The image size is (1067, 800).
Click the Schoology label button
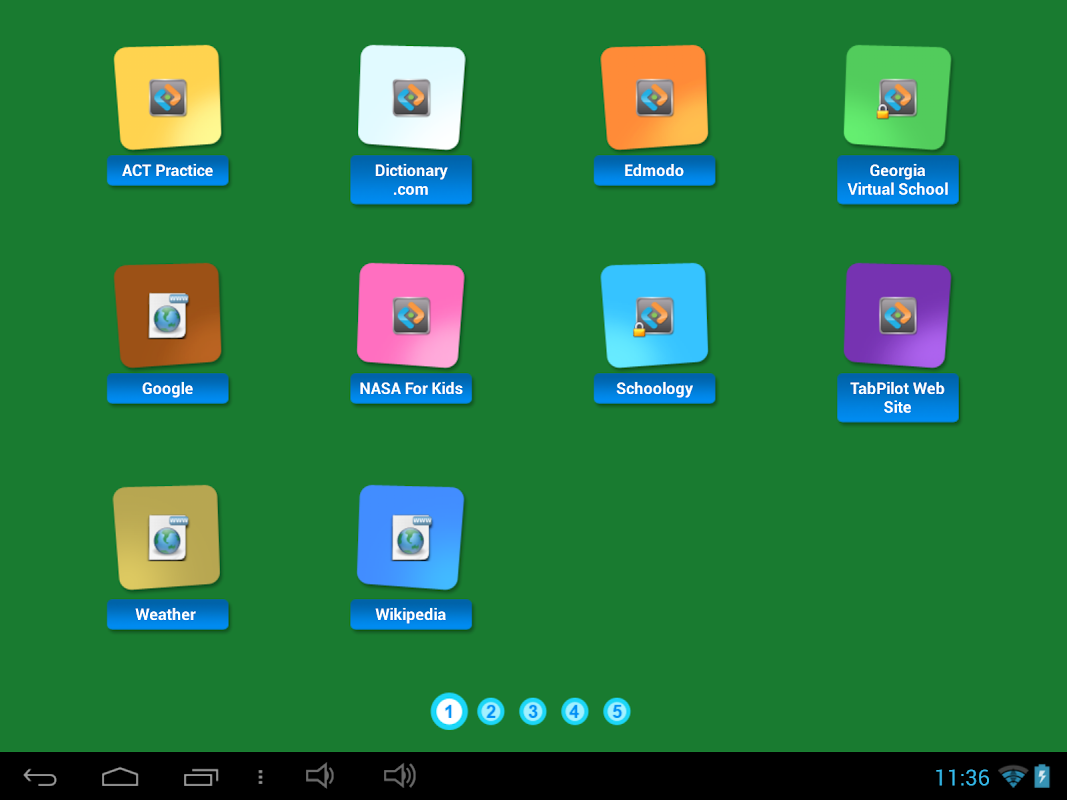(x=655, y=388)
